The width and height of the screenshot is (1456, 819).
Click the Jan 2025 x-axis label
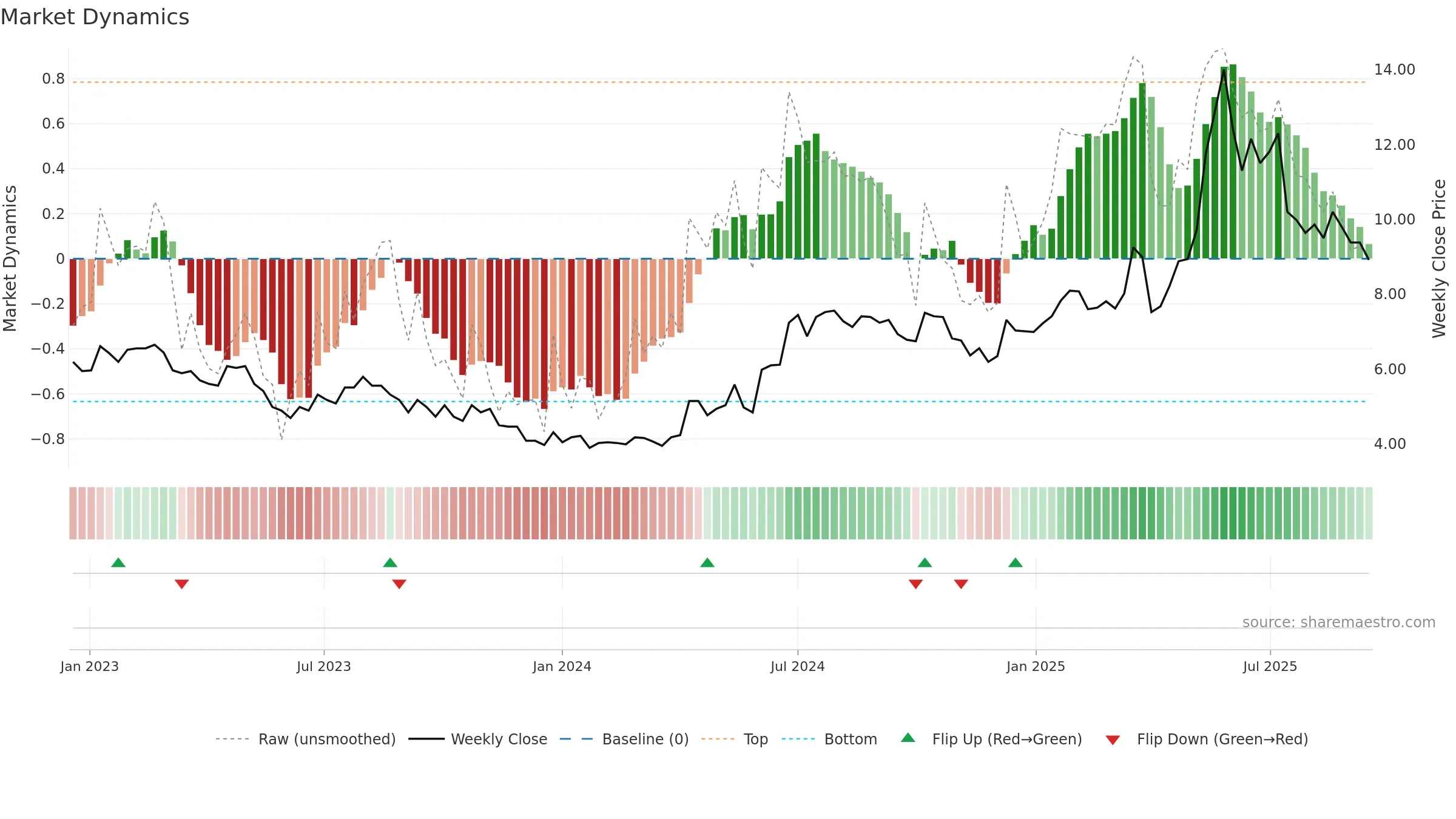tap(1036, 666)
